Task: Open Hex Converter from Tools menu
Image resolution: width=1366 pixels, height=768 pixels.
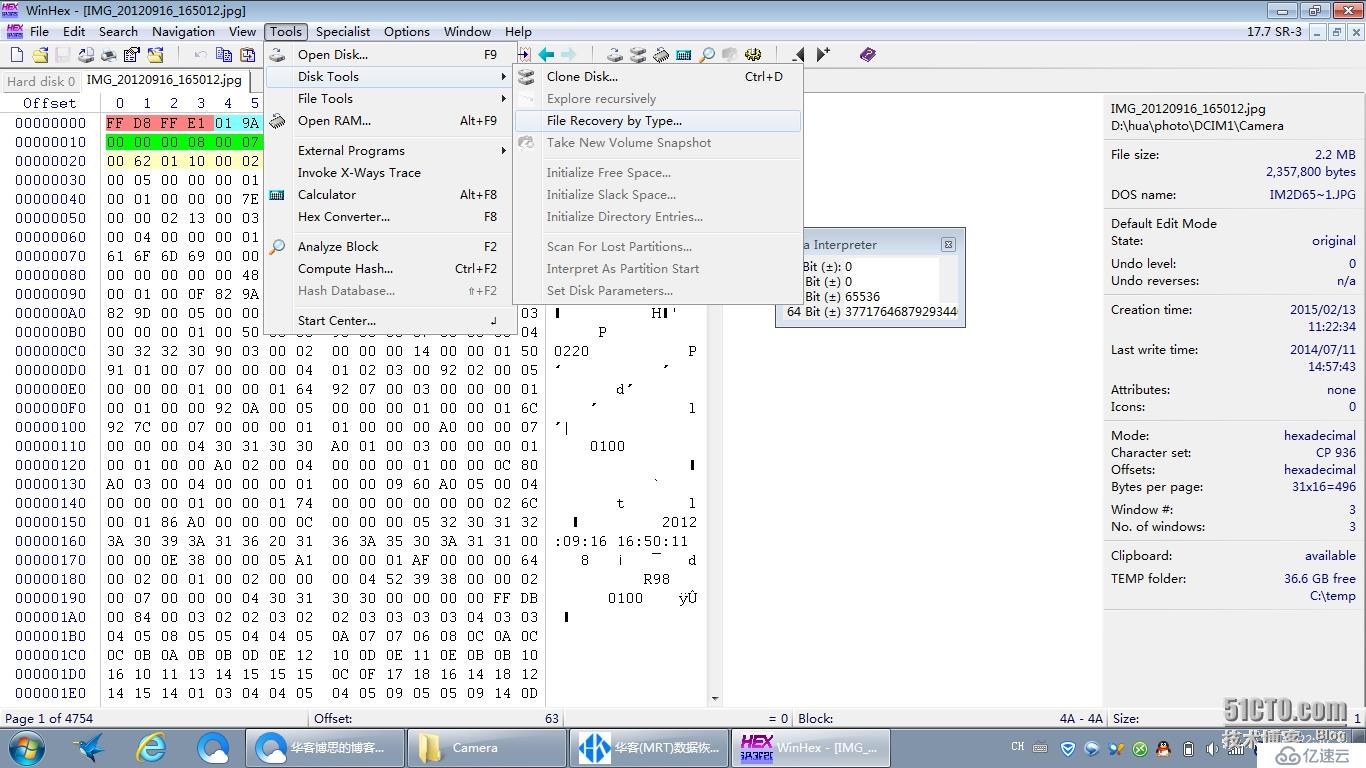Action: point(388,217)
